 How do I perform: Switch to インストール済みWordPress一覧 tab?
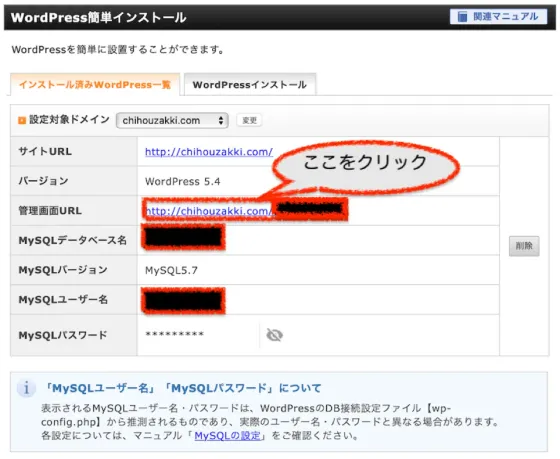(95, 85)
